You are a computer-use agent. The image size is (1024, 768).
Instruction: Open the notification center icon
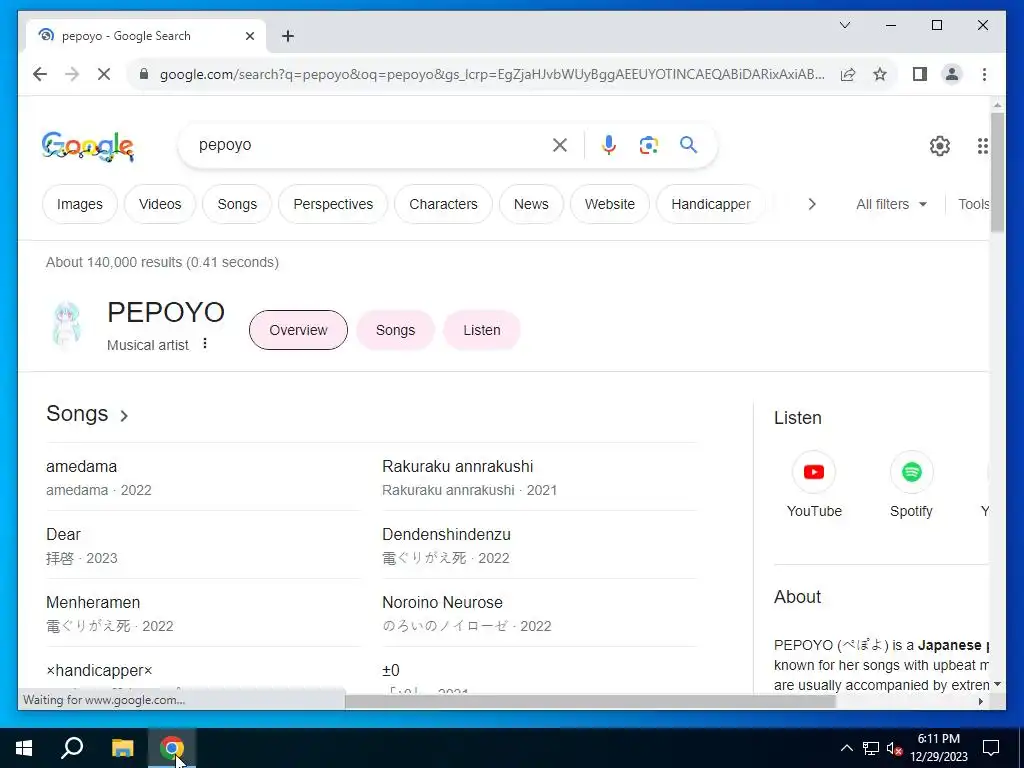click(991, 748)
